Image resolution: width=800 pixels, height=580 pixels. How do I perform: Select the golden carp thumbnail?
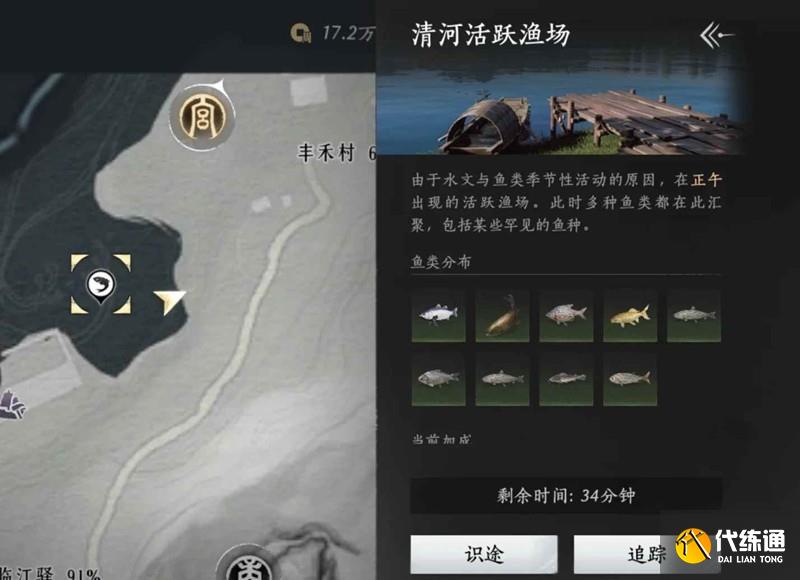coord(630,315)
